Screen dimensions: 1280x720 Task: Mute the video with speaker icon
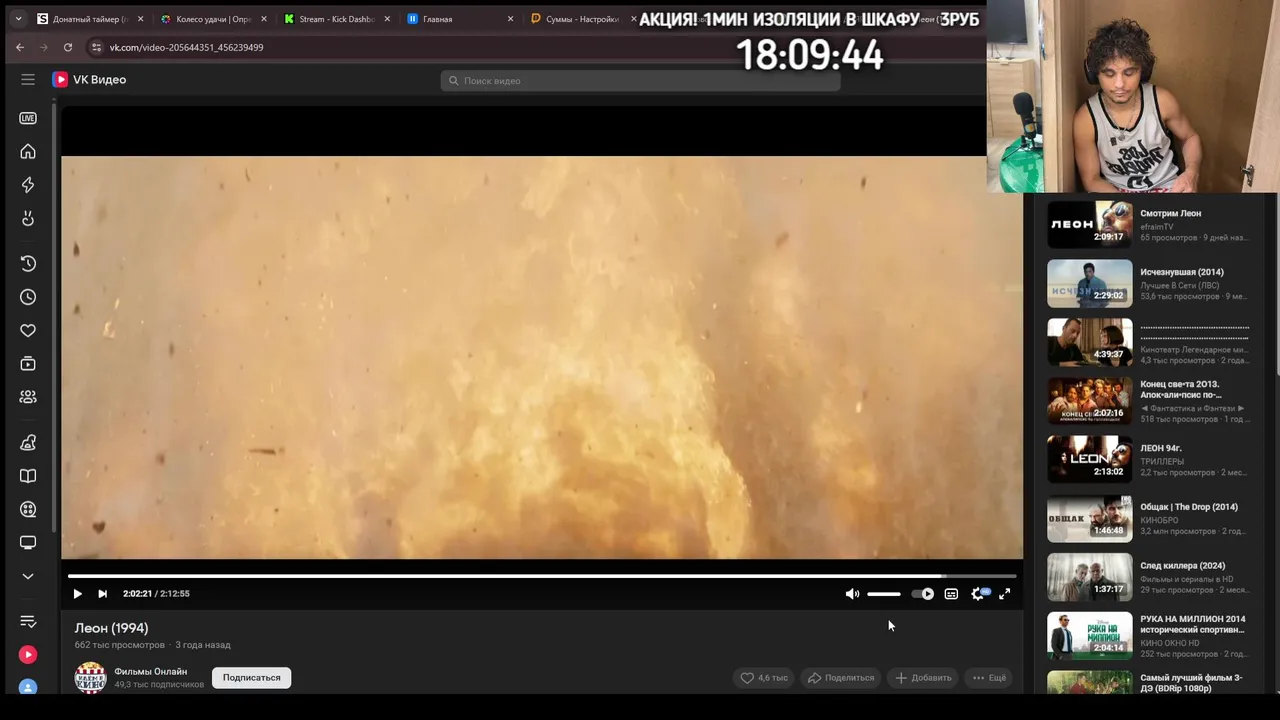coord(852,594)
